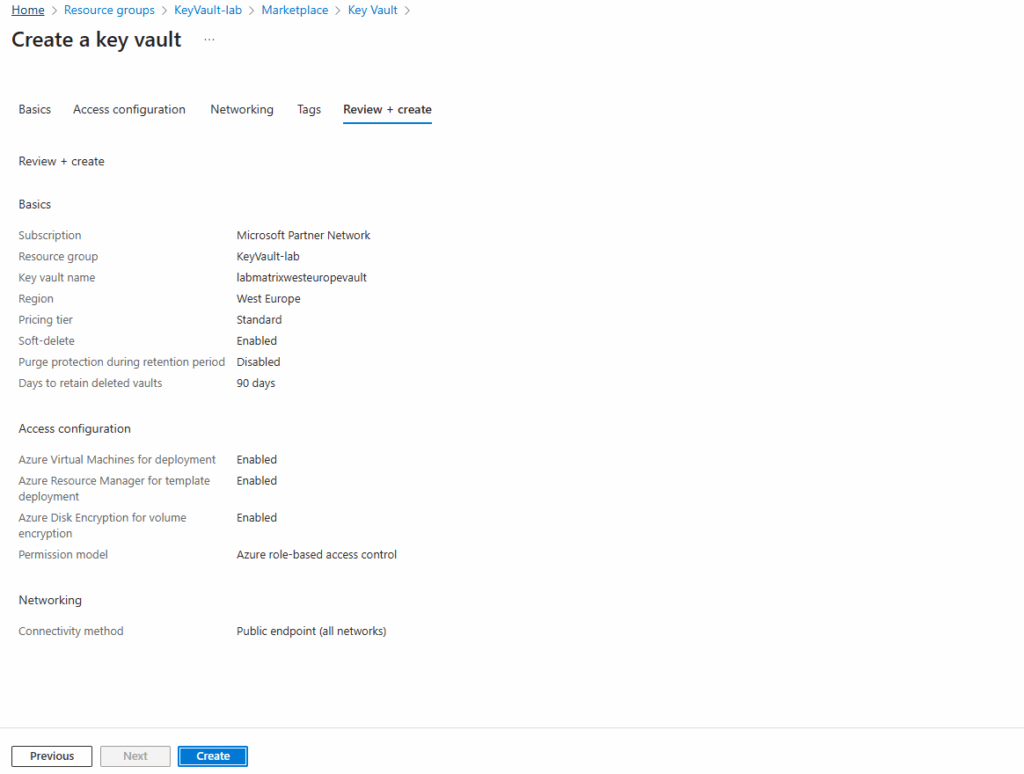Viewport: 1024px width, 774px height.
Task: Click Days to retain deleted vaults label
Action: click(x=90, y=383)
